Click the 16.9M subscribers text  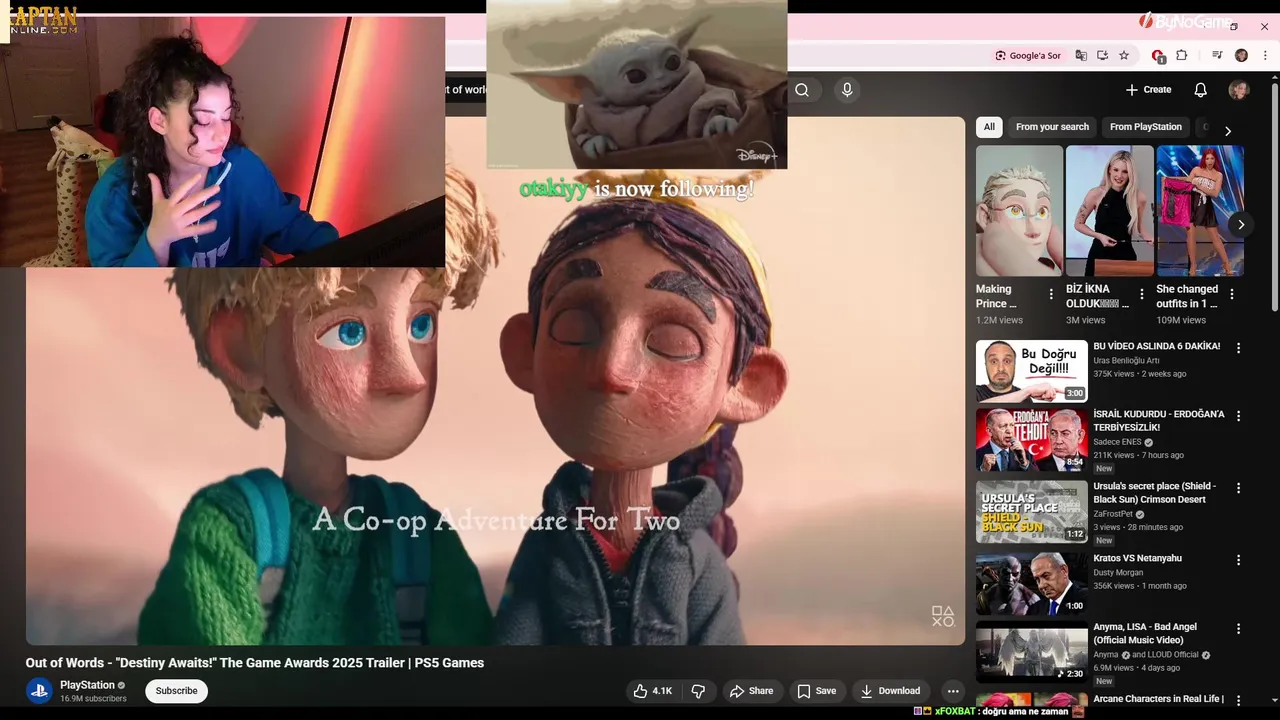[x=93, y=699]
